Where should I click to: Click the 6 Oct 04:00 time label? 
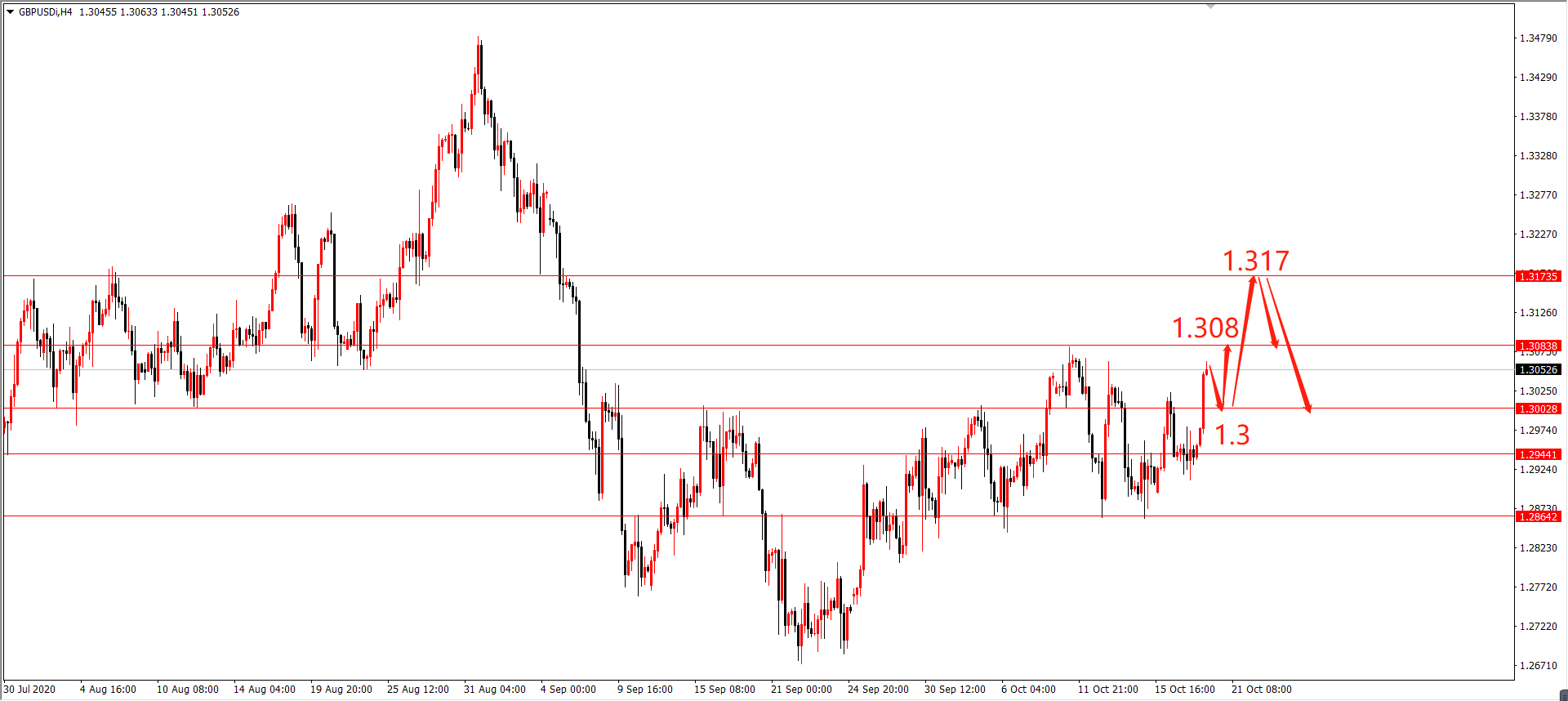coord(1029,690)
